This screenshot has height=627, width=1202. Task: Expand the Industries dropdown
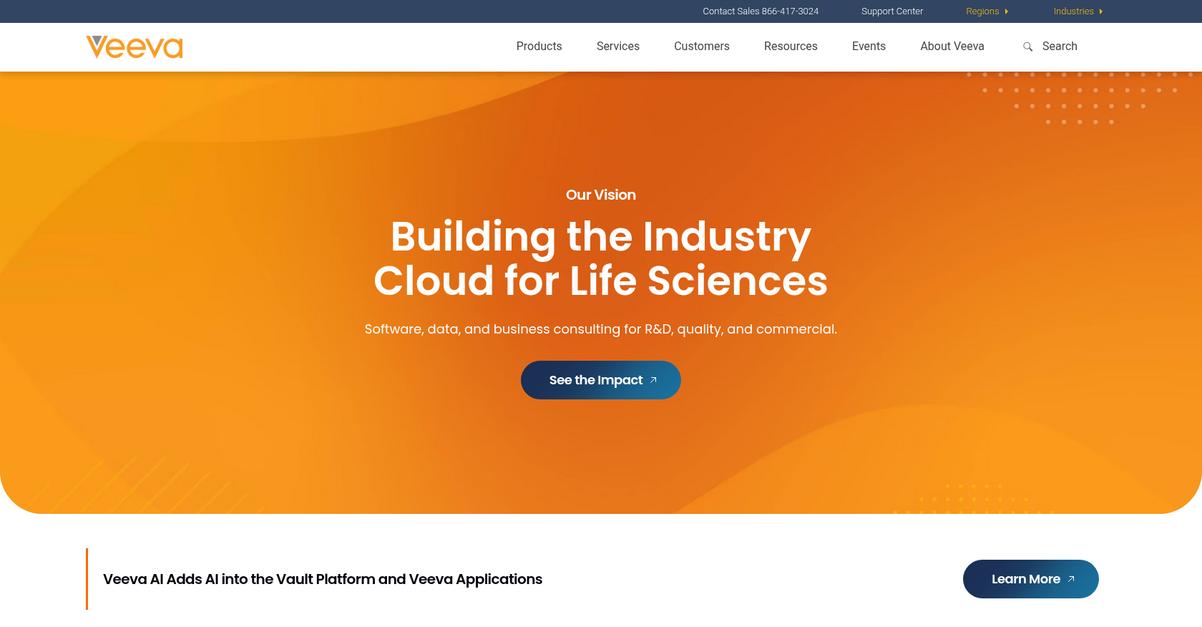coord(1078,11)
